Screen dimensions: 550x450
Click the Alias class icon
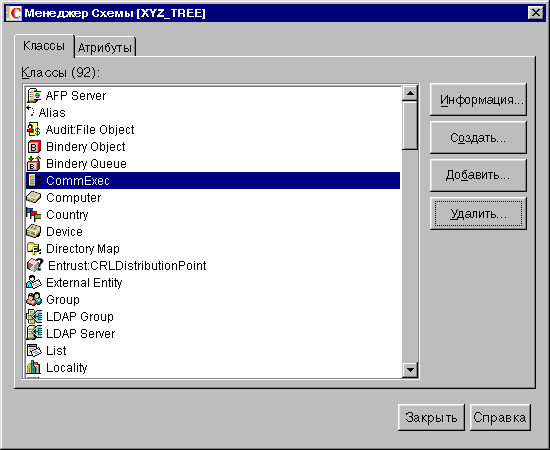point(31,112)
